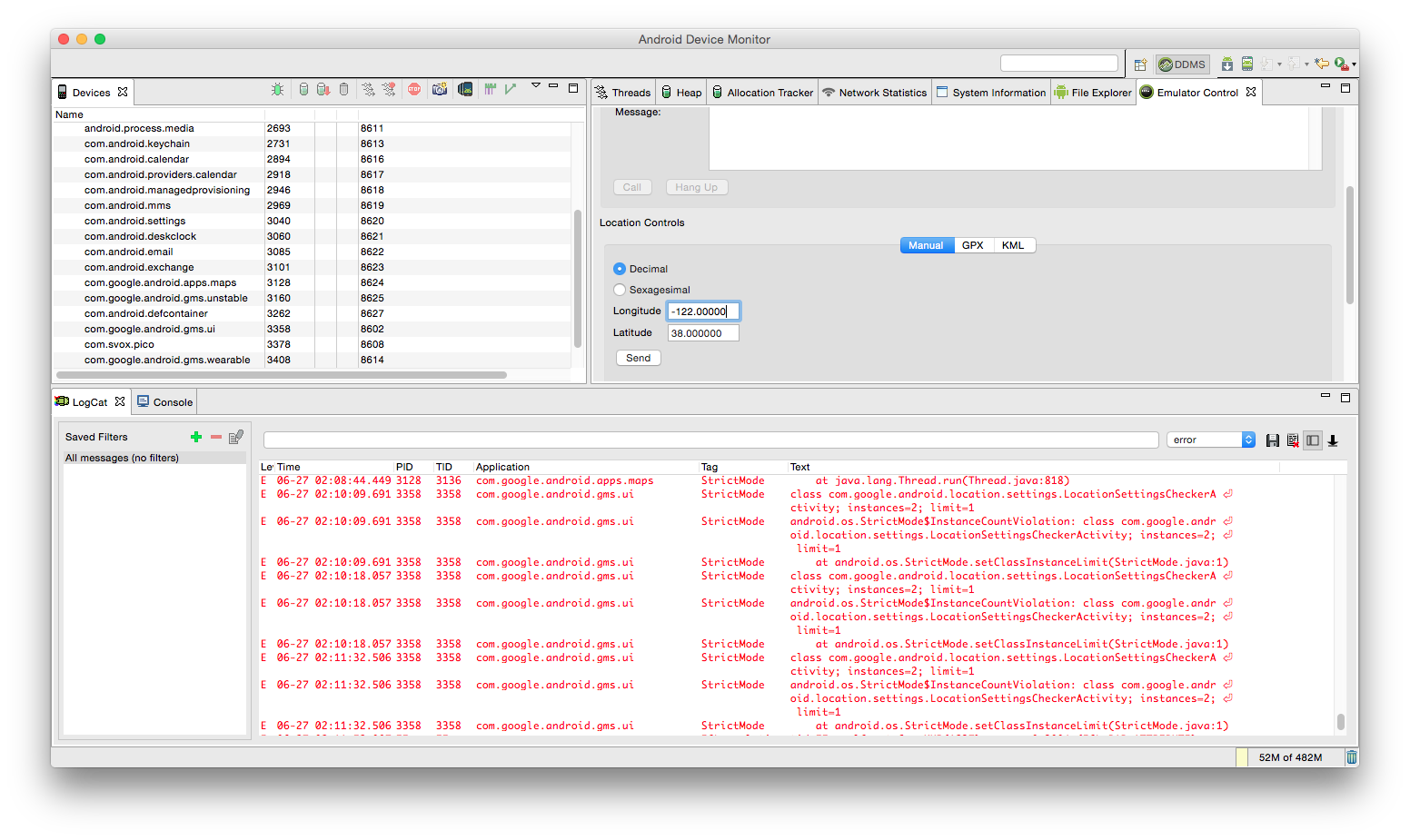Click the Send location button

tap(639, 358)
